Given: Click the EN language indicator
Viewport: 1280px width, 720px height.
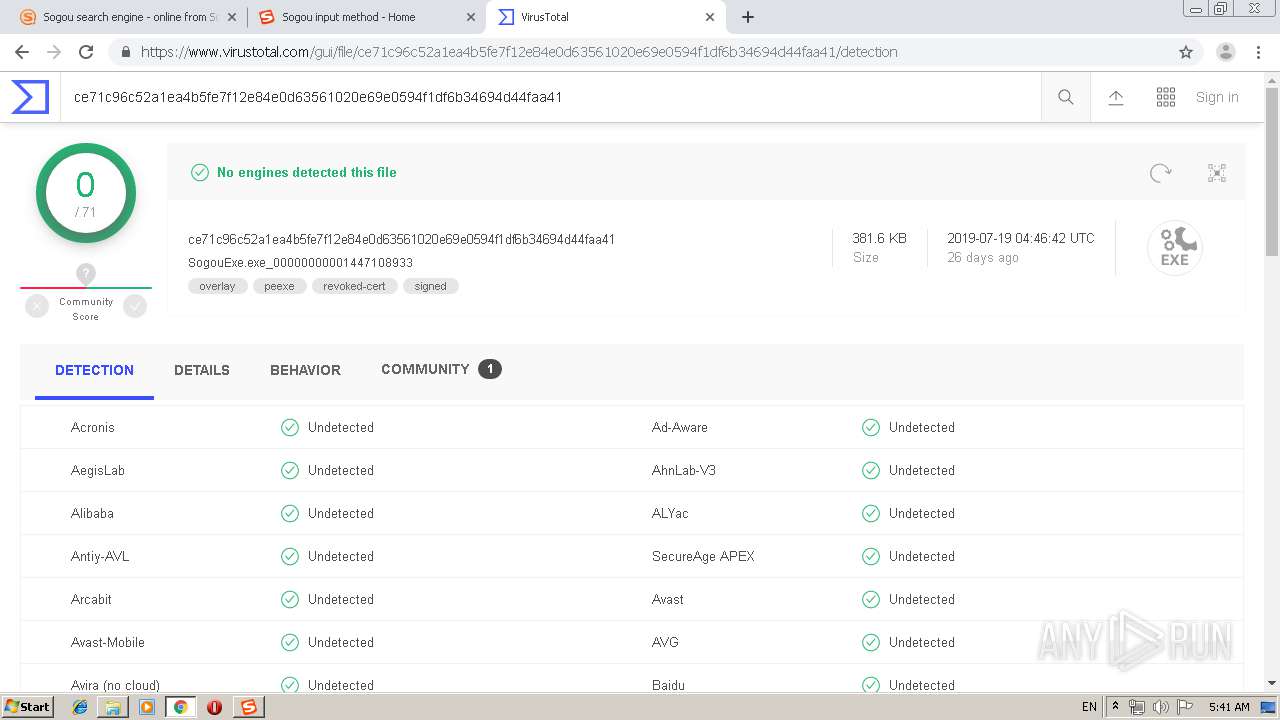Looking at the screenshot, I should [x=1089, y=707].
